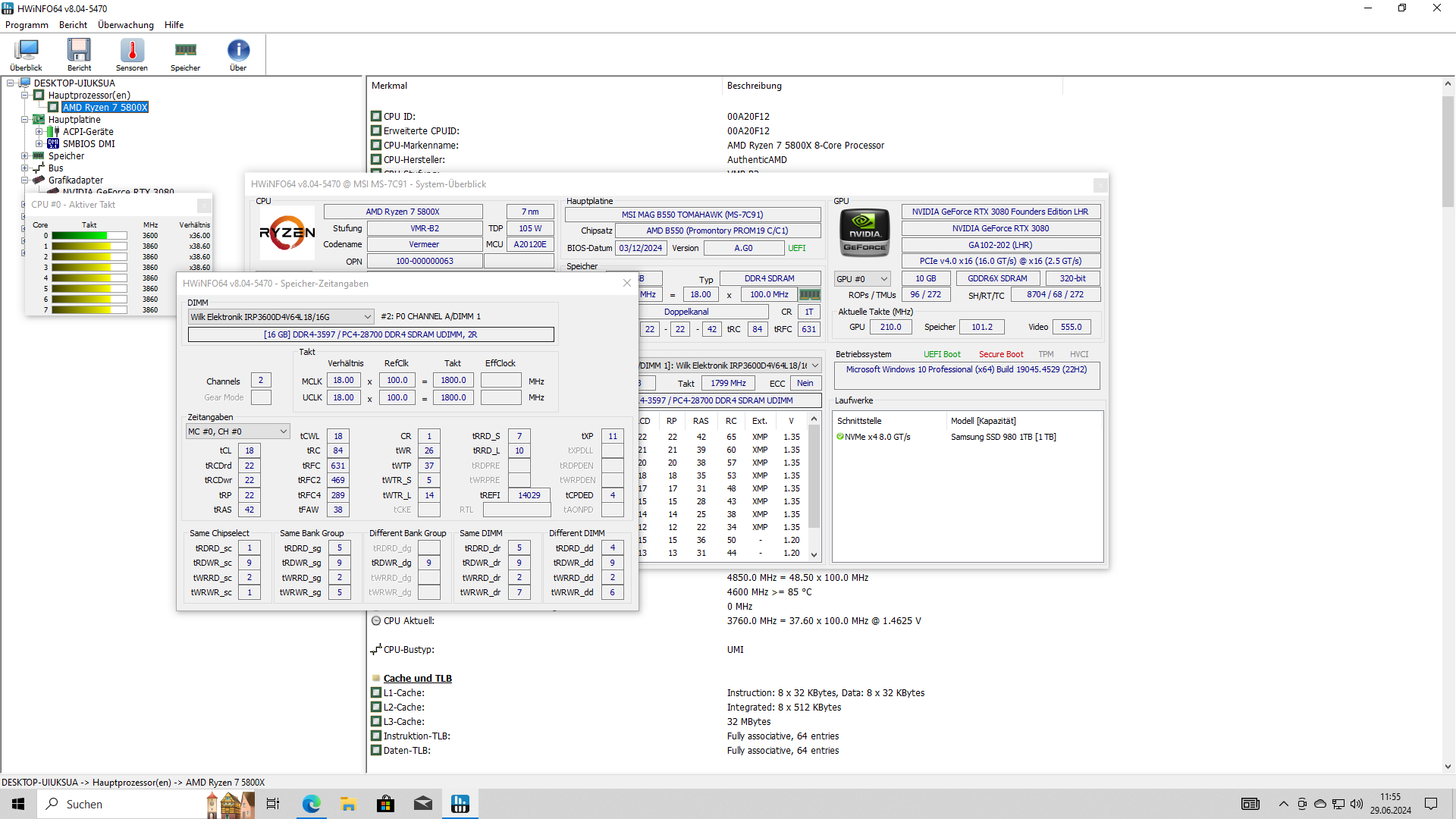
Task: Open the Über info icon
Action: click(x=238, y=52)
